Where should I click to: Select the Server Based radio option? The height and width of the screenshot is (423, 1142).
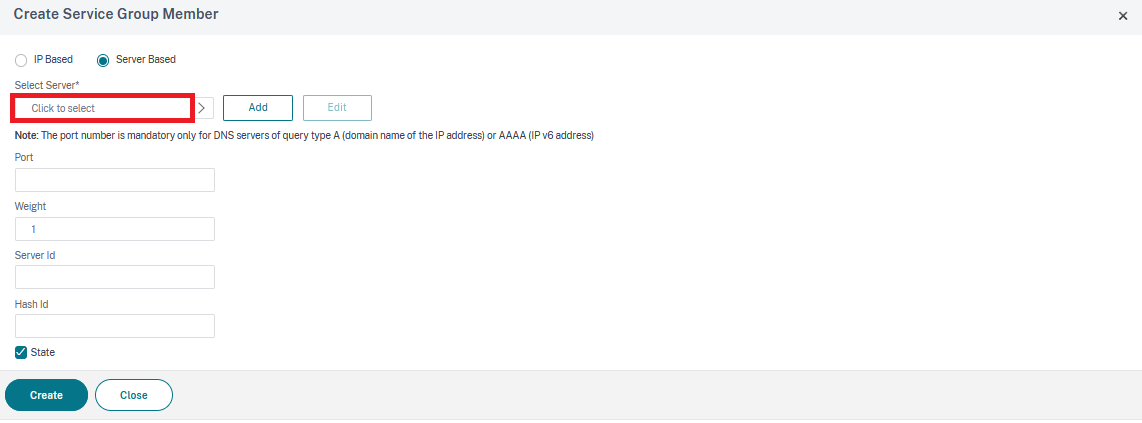click(103, 60)
